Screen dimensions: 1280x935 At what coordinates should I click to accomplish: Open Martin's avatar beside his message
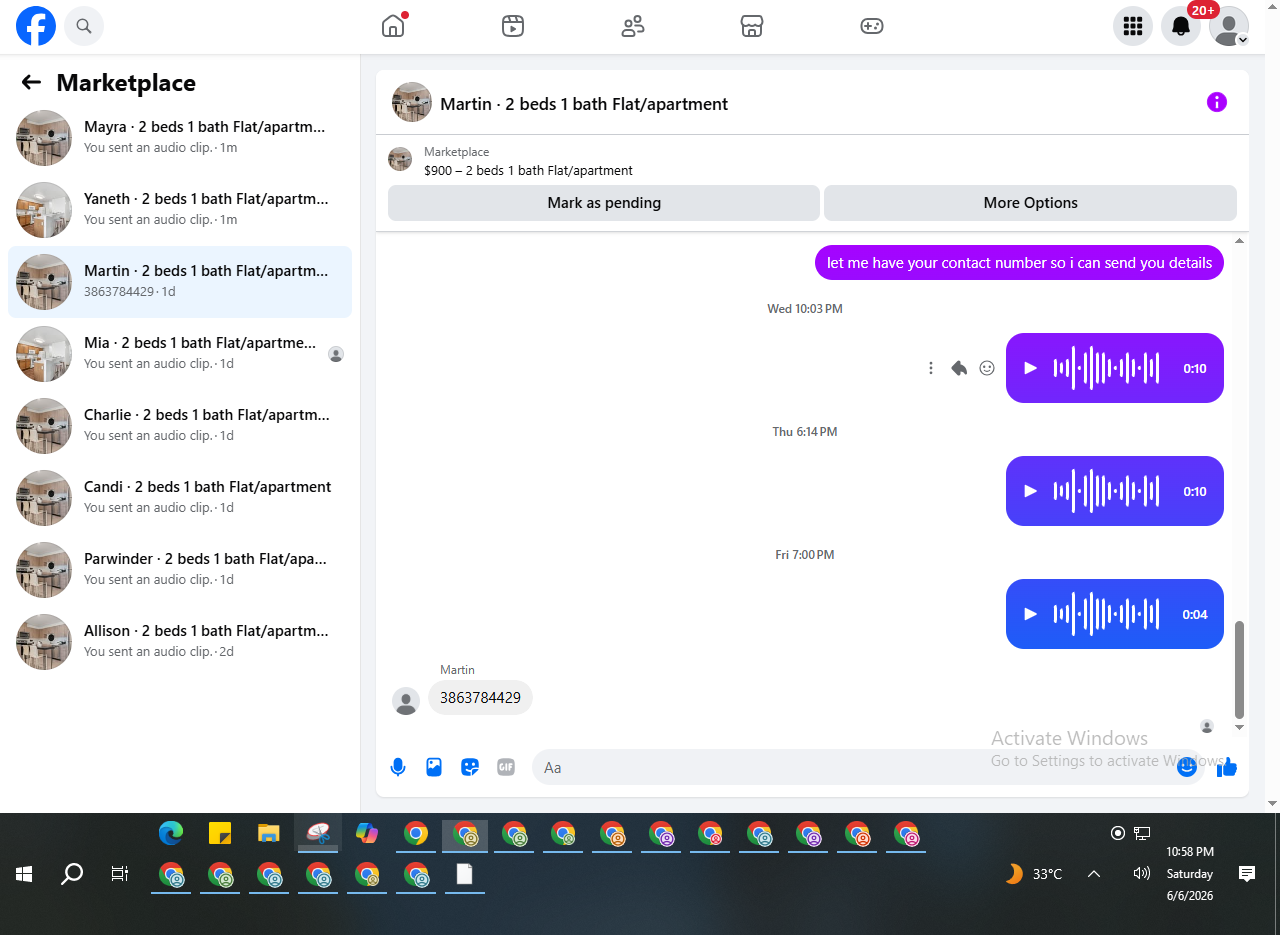406,701
